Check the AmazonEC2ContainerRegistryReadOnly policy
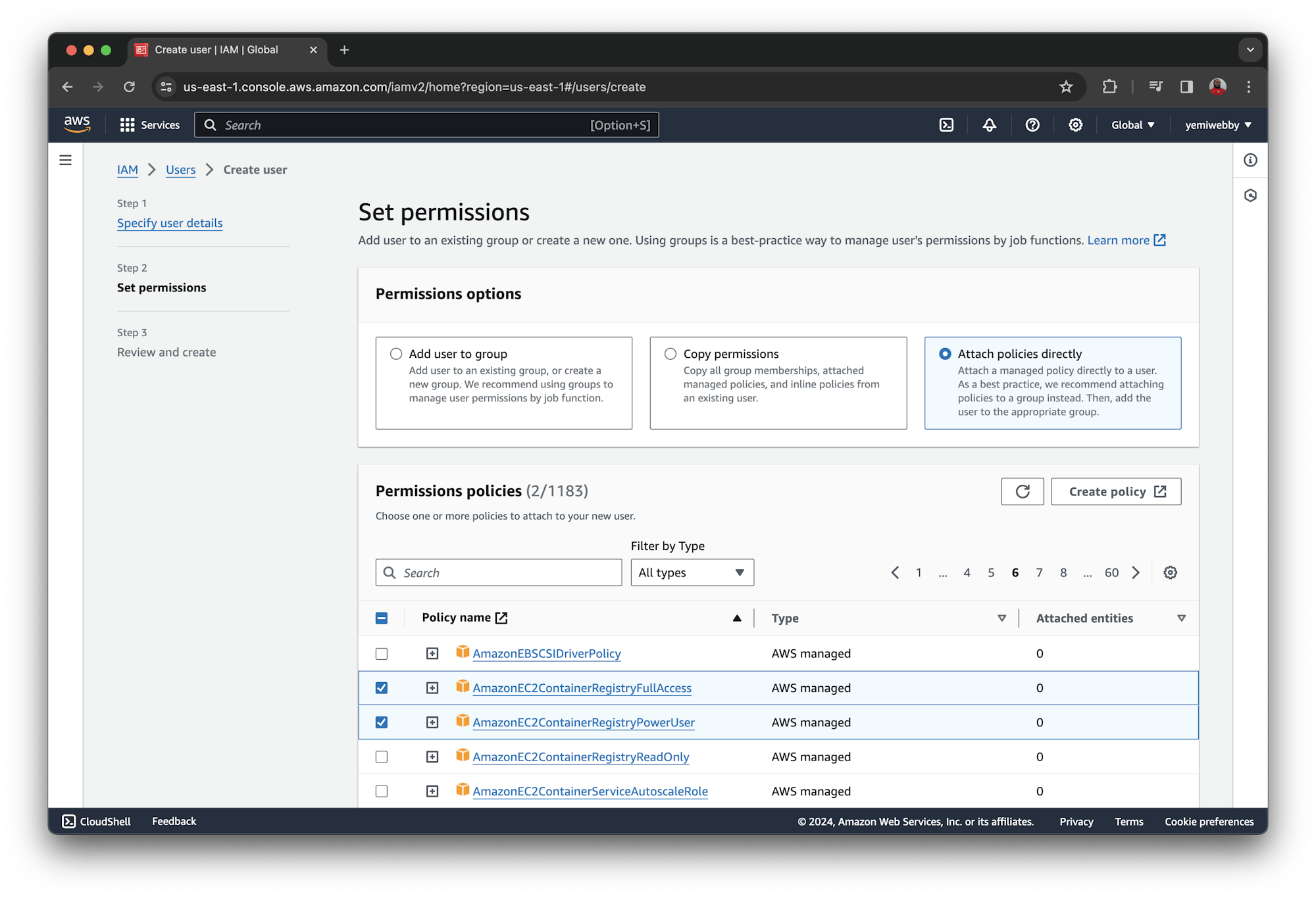Screen dimensions: 1316x898 [382, 757]
